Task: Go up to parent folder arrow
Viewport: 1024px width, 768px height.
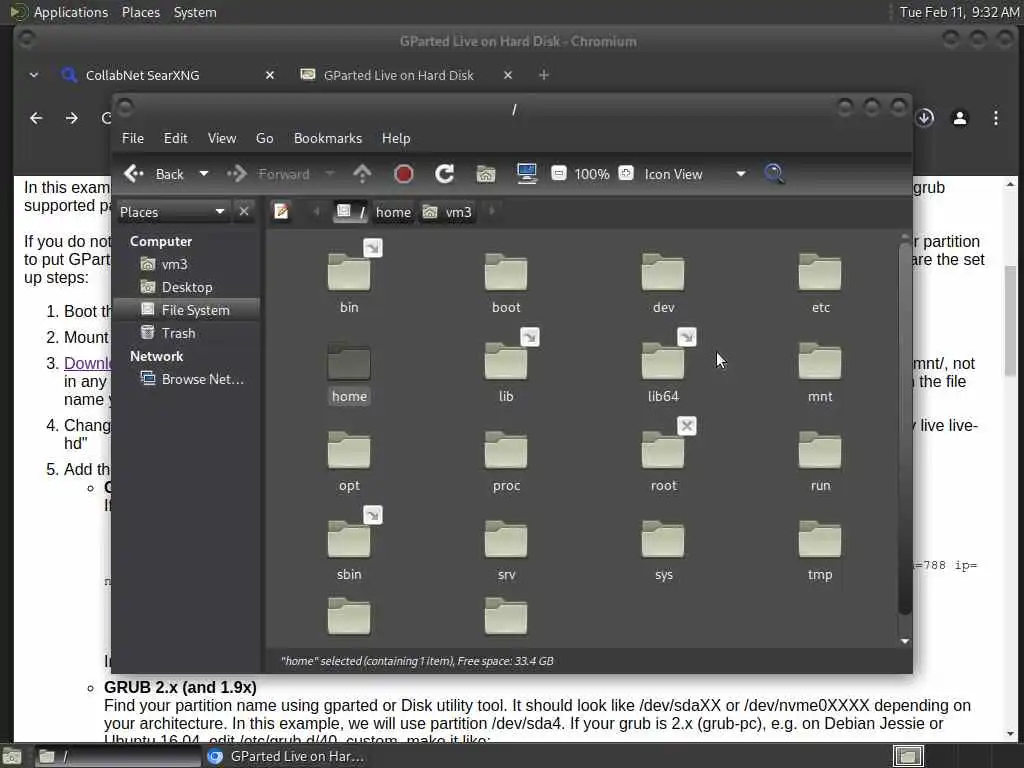Action: (x=362, y=174)
